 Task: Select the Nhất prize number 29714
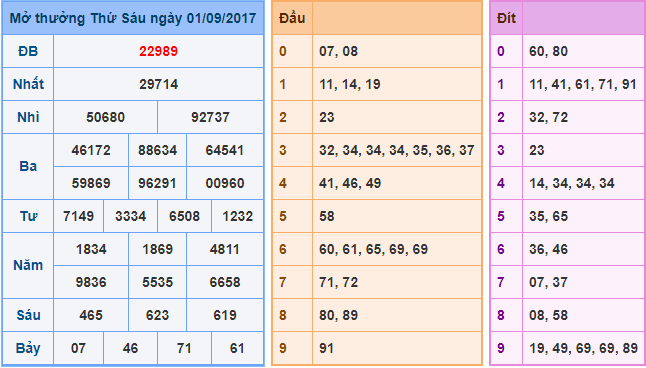click(158, 84)
